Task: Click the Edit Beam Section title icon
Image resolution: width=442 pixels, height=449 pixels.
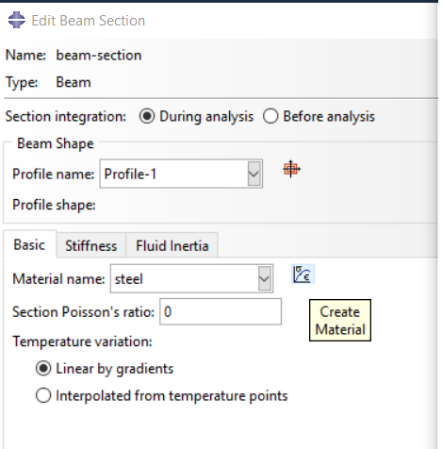Action: [16, 20]
